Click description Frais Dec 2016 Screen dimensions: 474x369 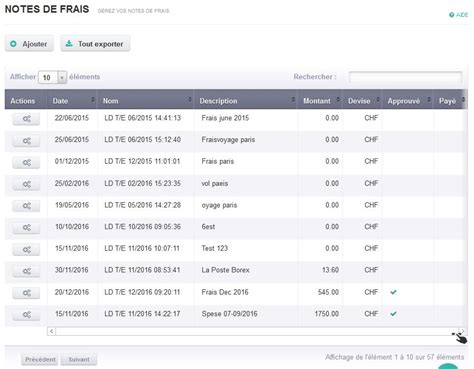(x=225, y=292)
